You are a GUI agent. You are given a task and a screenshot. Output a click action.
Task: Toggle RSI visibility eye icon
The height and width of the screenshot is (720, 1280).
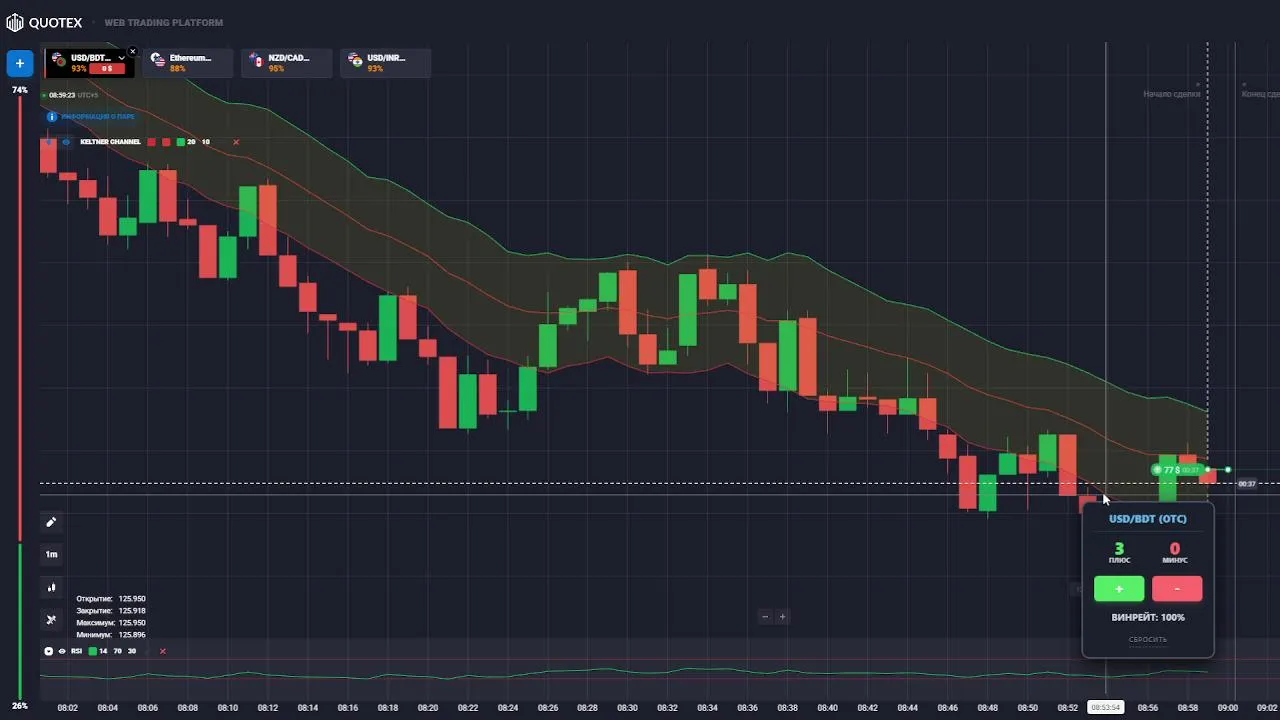point(62,651)
